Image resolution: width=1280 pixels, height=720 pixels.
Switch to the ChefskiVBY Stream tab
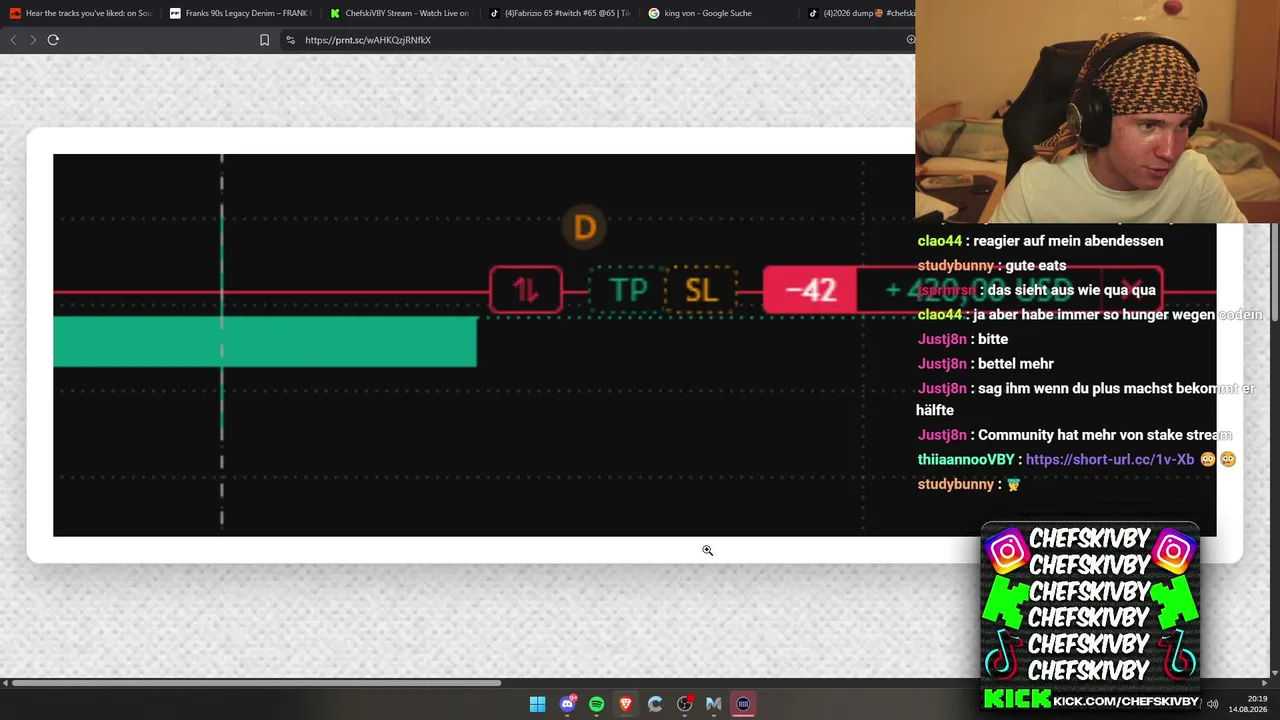pyautogui.click(x=400, y=13)
